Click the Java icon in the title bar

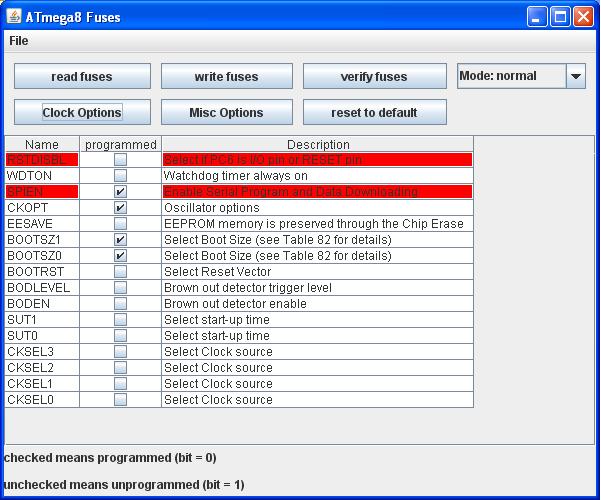(14, 16)
